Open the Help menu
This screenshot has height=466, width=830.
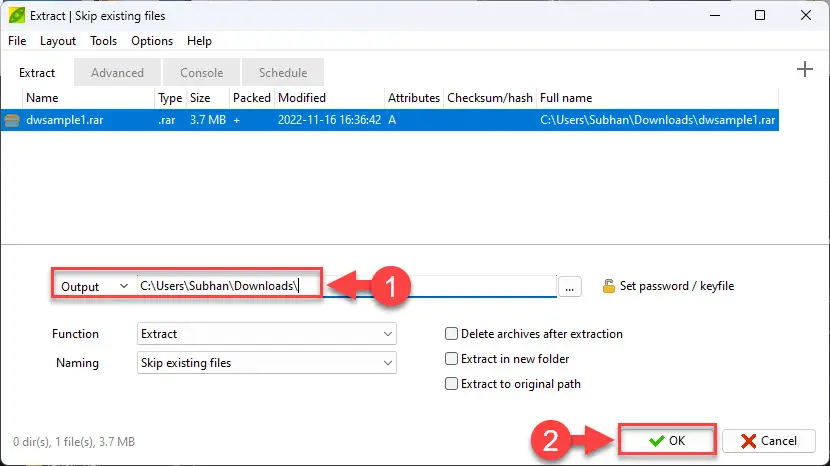click(x=199, y=41)
